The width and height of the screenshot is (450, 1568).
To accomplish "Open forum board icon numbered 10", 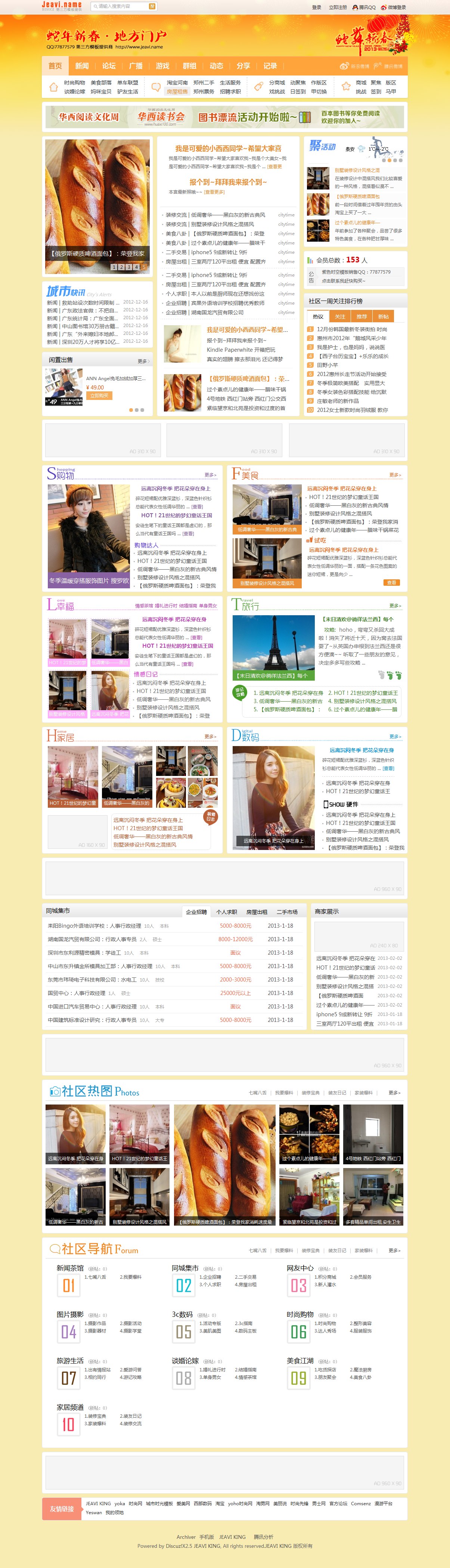I will [68, 1424].
